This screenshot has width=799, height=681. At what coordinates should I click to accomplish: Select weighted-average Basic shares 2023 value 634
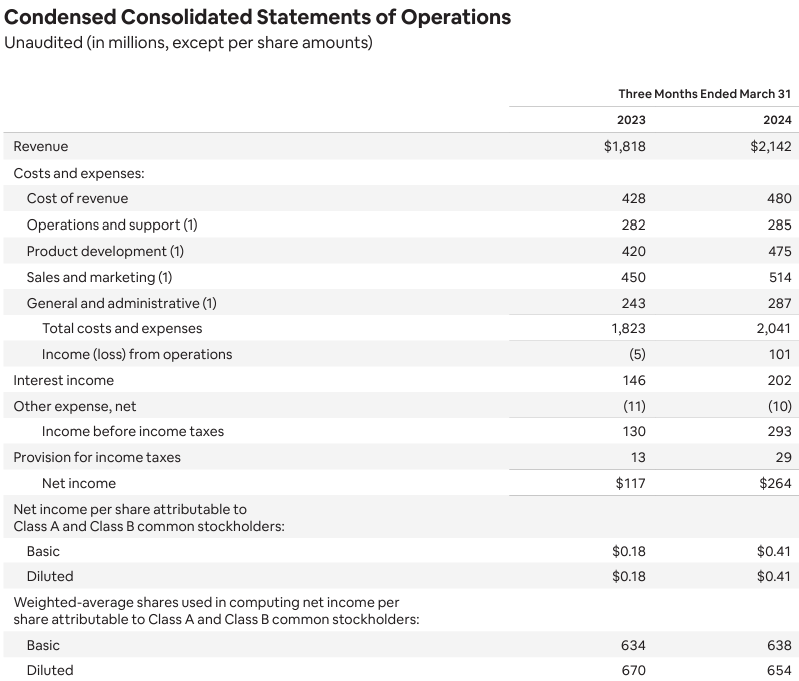click(633, 645)
